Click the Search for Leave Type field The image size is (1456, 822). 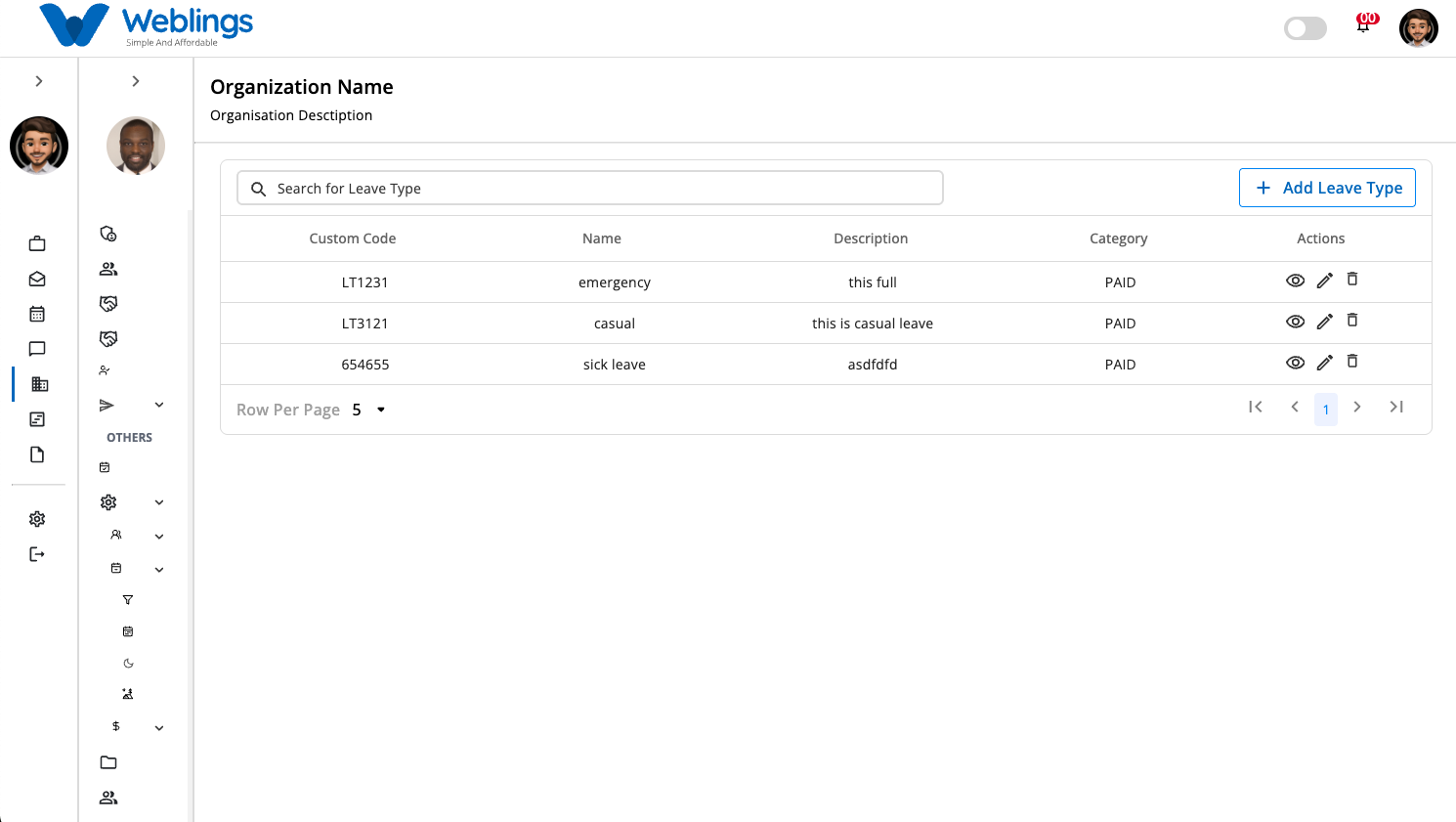pyautogui.click(x=590, y=188)
